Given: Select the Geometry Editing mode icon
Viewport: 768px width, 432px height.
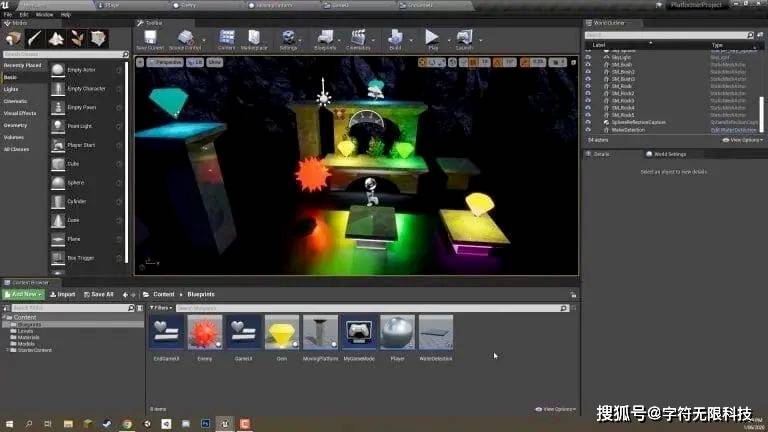Looking at the screenshot, I should tap(98, 38).
